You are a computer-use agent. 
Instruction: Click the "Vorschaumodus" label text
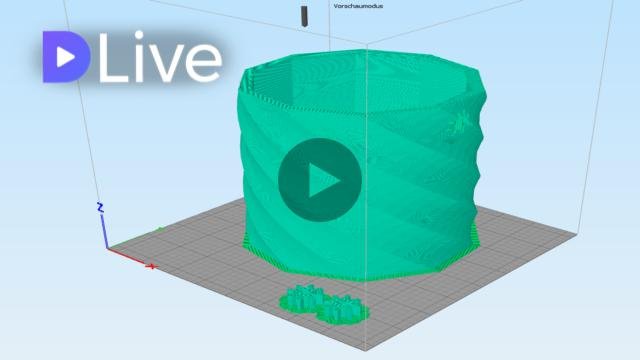click(x=358, y=6)
